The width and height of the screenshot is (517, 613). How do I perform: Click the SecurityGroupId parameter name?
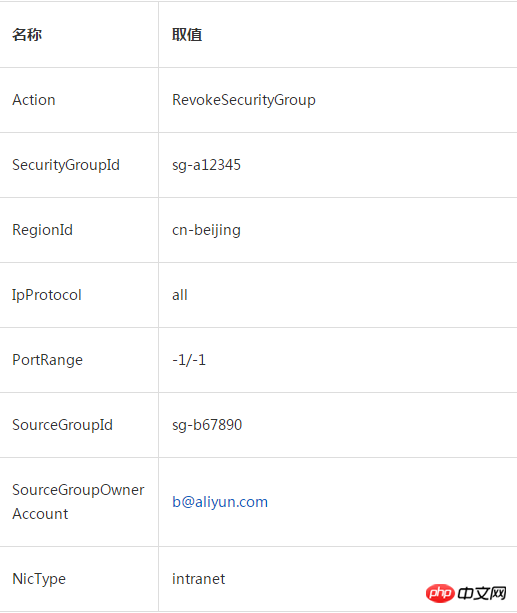pos(66,165)
